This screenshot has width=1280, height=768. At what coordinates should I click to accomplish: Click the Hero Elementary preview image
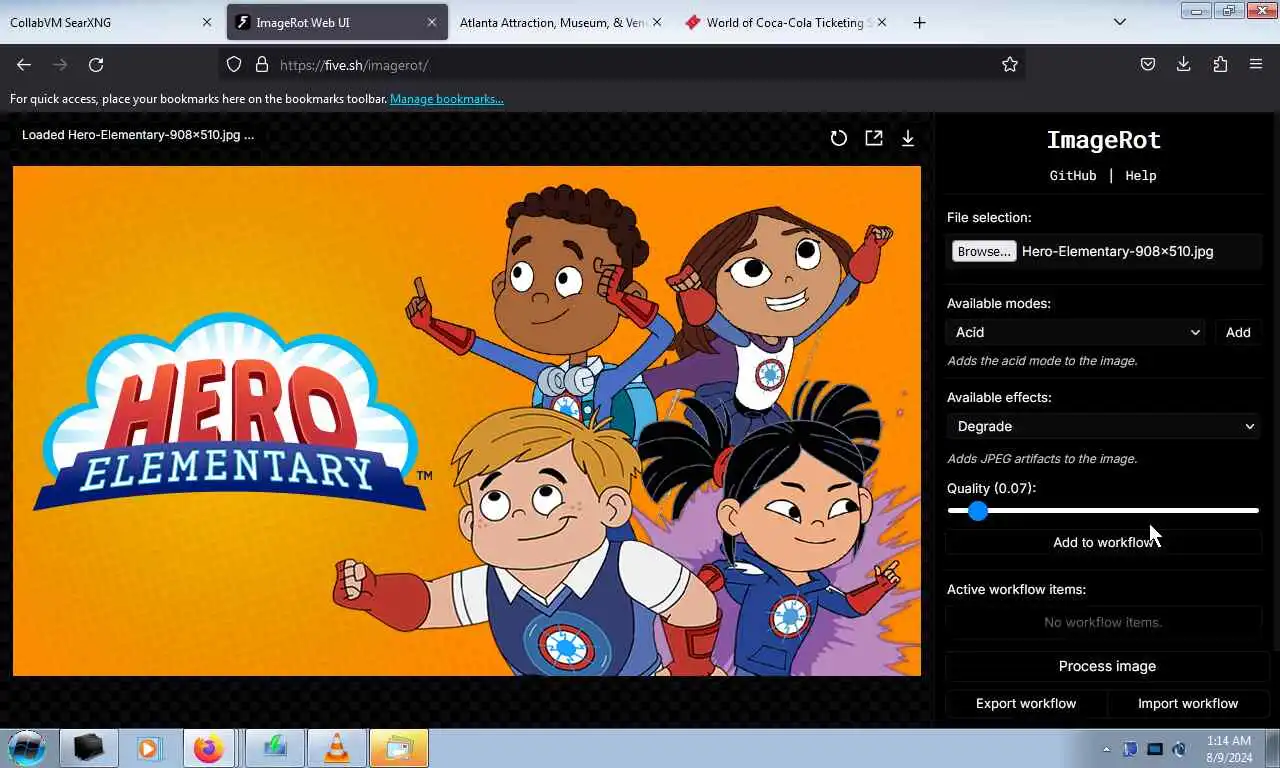(467, 421)
